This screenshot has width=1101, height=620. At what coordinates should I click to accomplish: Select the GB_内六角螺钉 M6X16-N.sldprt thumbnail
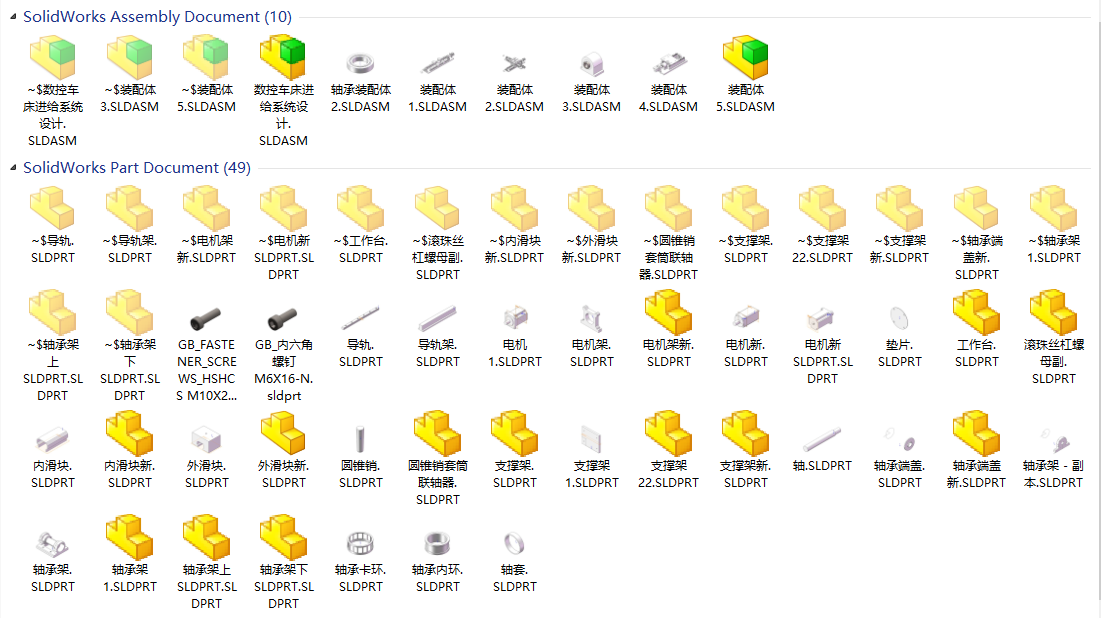283,319
